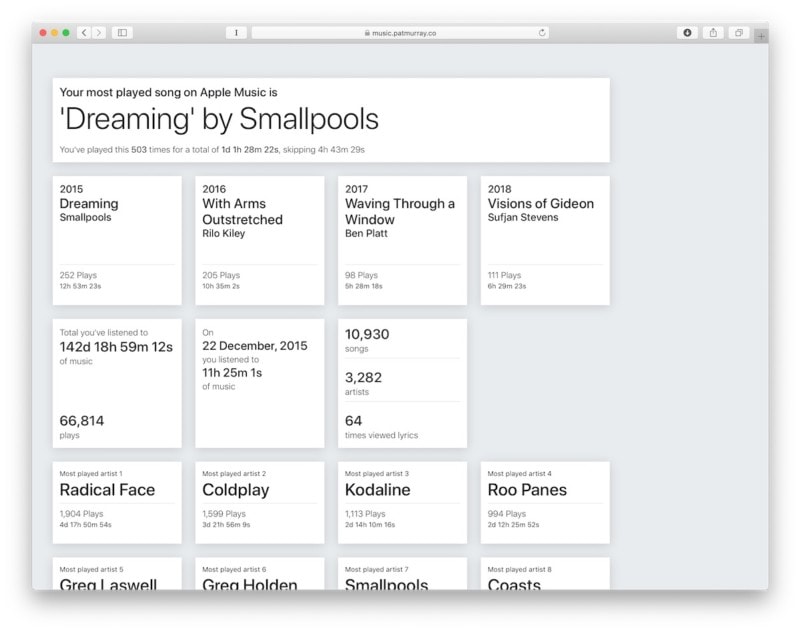
Task: Open the downloads list
Action: (686, 32)
